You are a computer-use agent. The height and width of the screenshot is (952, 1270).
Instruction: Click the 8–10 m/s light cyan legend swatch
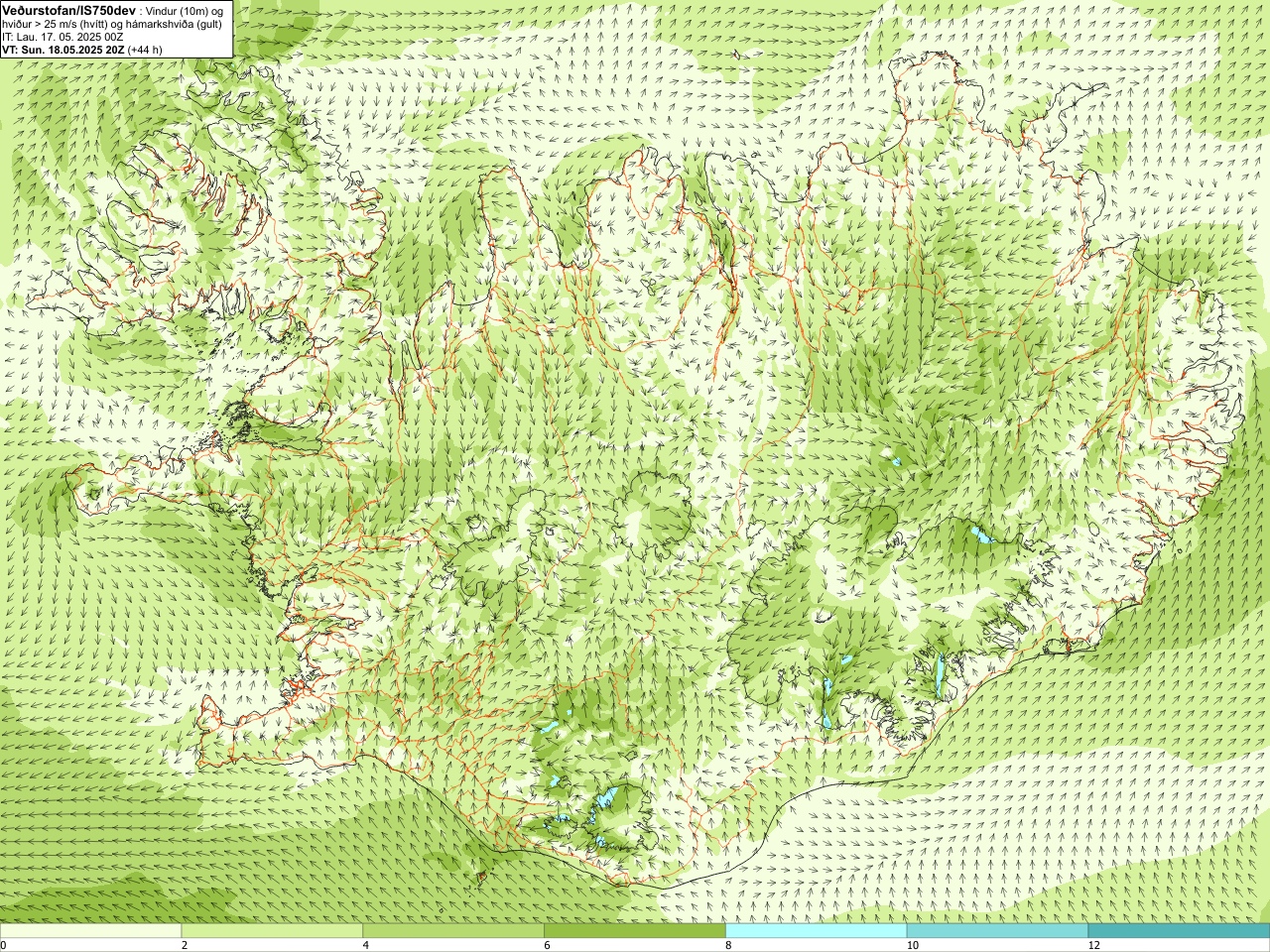tap(817, 931)
